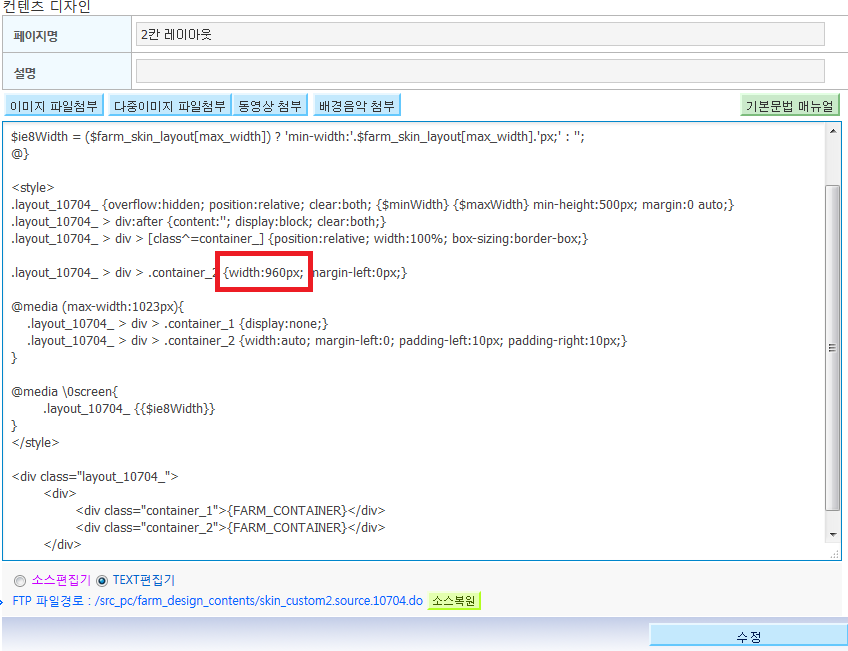Click the scrollbar up arrow in editor

coord(833,131)
